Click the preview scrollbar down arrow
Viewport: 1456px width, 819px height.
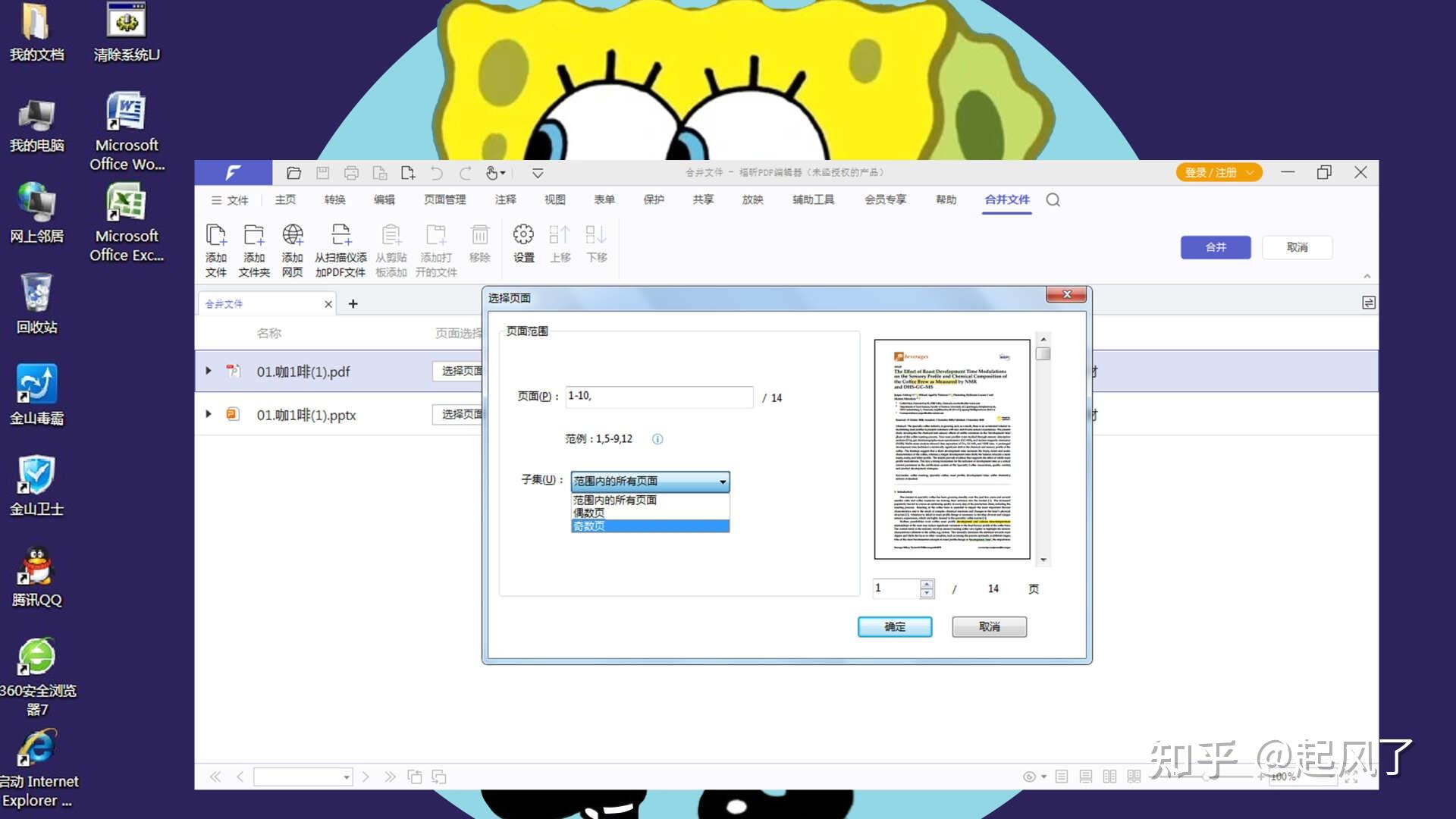1043,560
